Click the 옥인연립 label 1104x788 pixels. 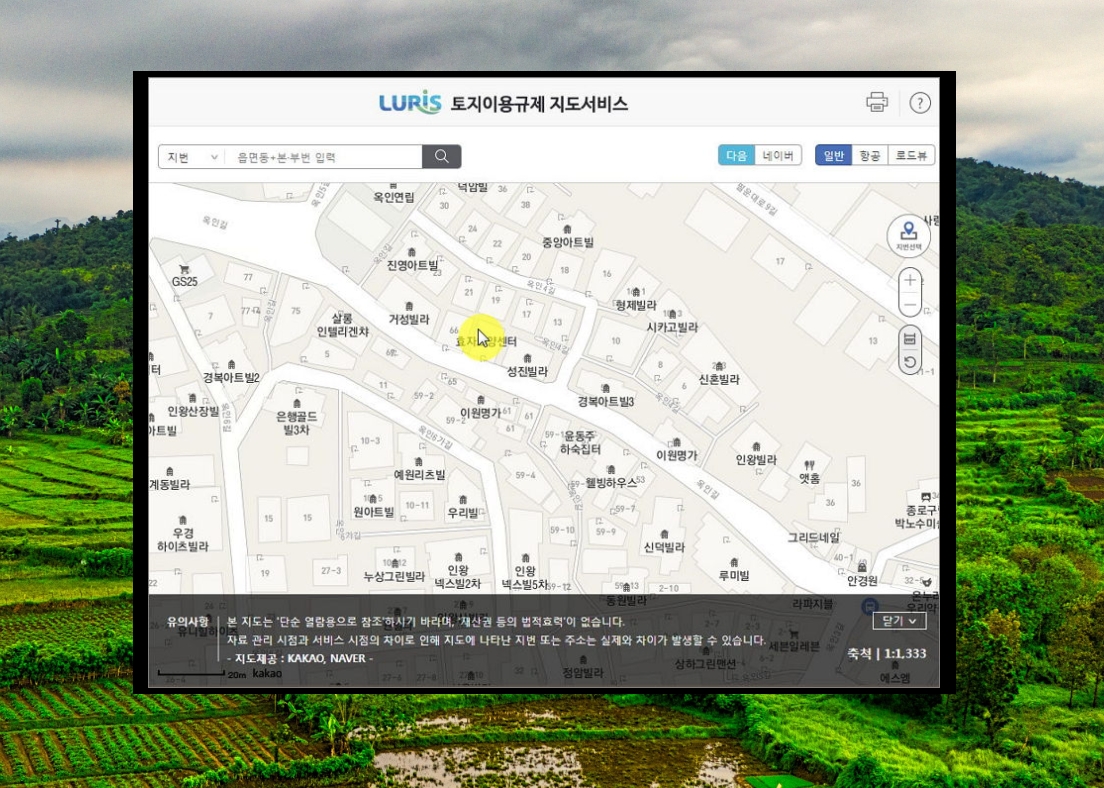[x=394, y=197]
